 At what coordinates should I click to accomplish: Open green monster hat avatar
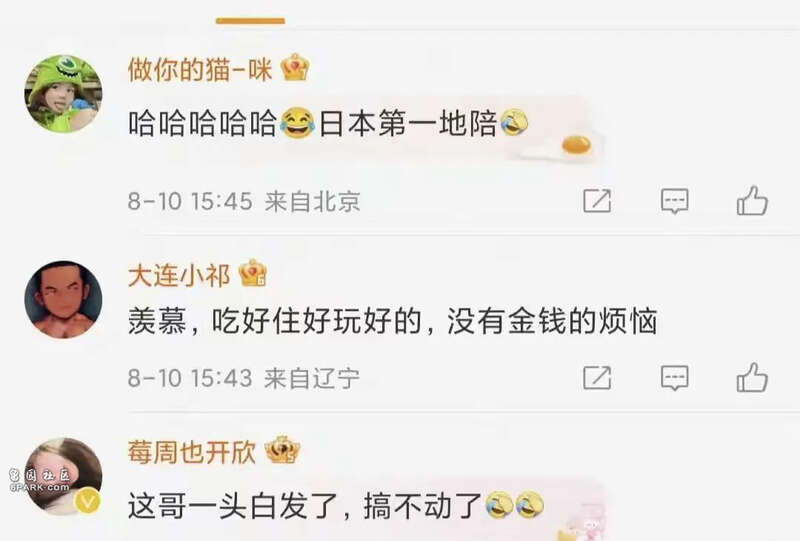[63, 94]
